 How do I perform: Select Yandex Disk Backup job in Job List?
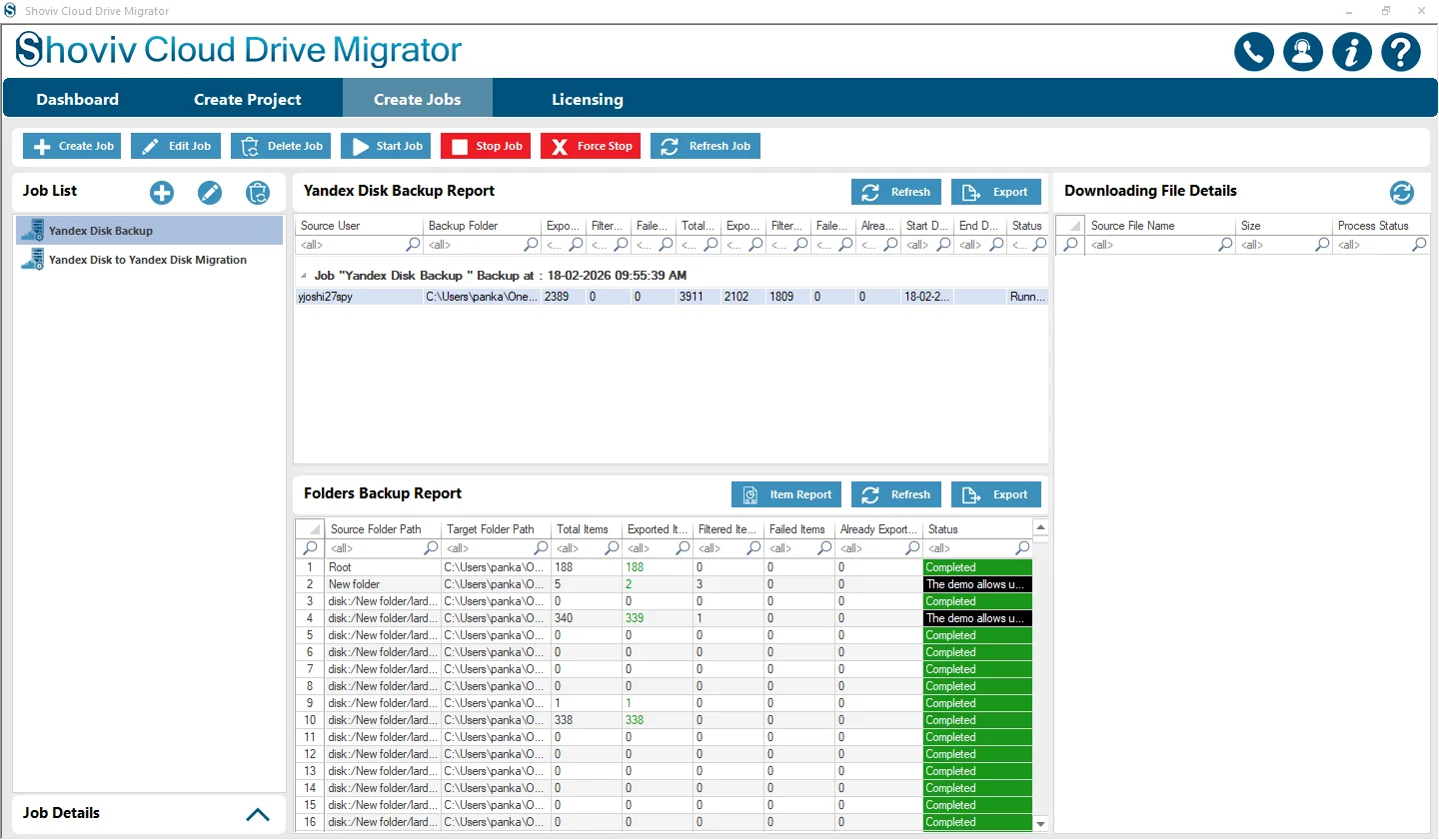tap(150, 231)
